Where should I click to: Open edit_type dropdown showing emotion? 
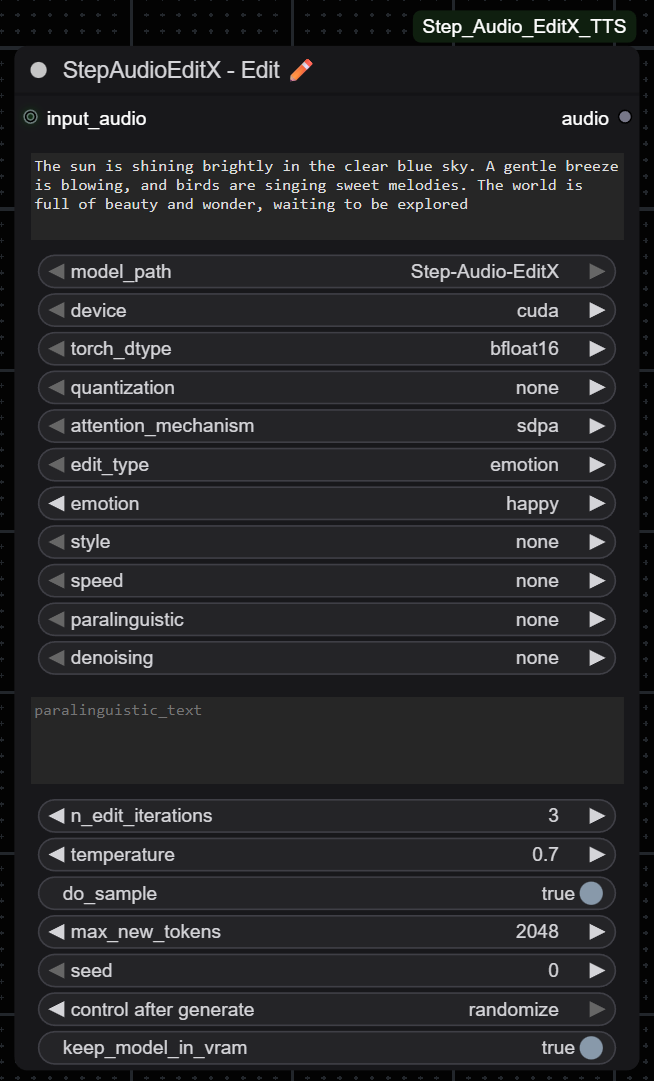tap(327, 465)
